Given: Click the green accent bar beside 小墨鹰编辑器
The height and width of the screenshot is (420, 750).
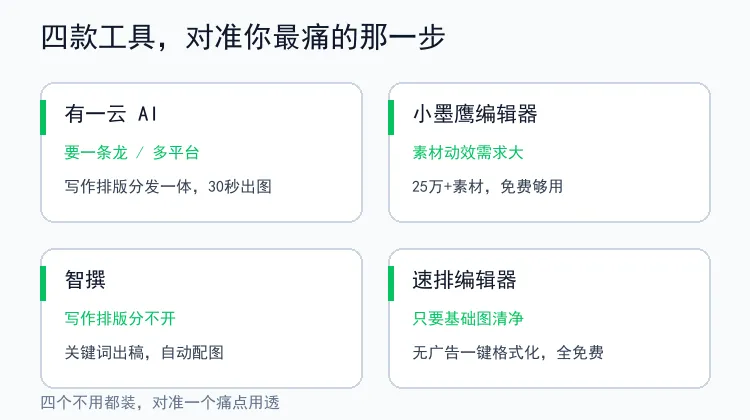Looking at the screenshot, I should pos(391,118).
